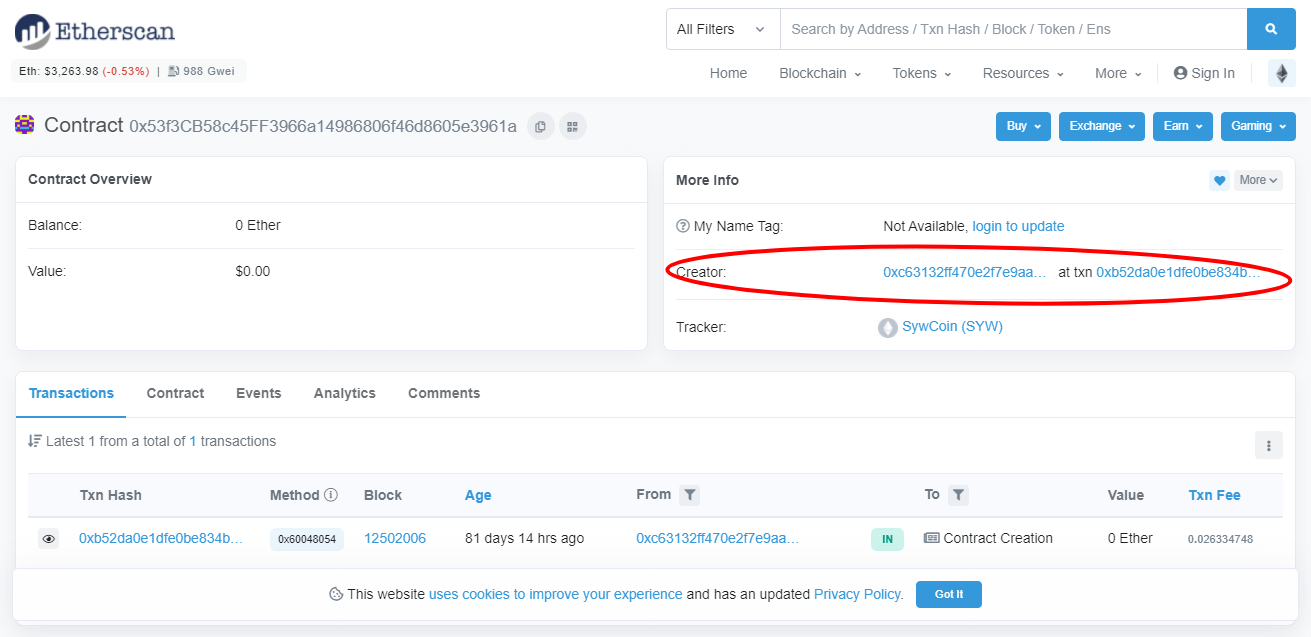Screen dimensions: 1311x637
Task: Open the Privacy Policy link
Action: [x=858, y=594]
